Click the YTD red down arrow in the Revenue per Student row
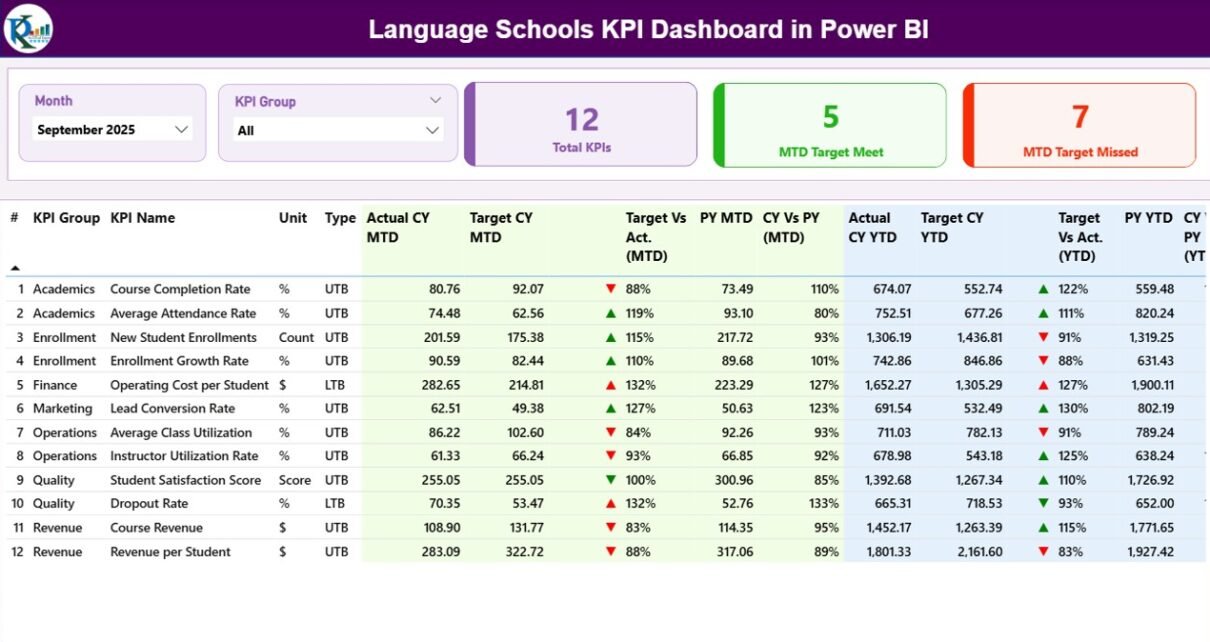The width and height of the screenshot is (1210, 642). click(1043, 552)
